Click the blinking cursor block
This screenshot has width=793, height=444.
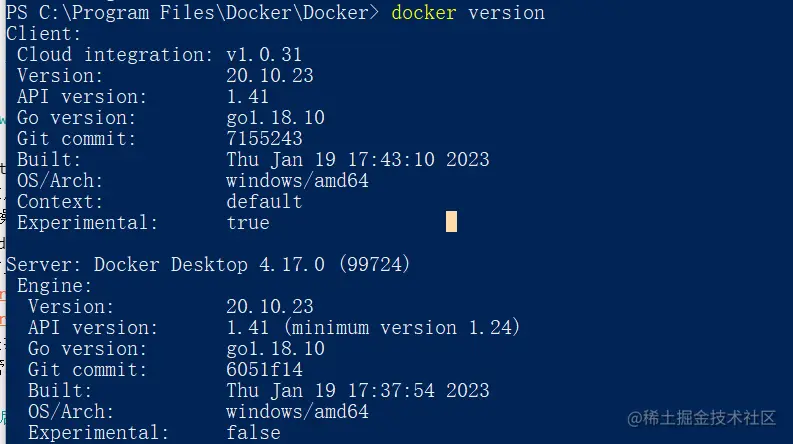(x=452, y=222)
